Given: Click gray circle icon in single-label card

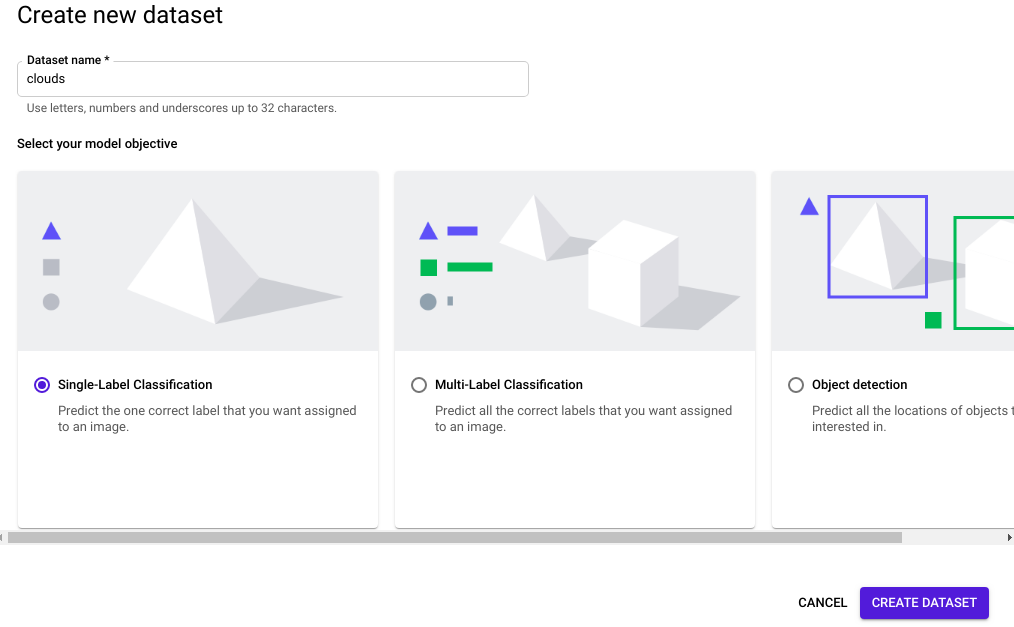Looking at the screenshot, I should pyautogui.click(x=51, y=302).
